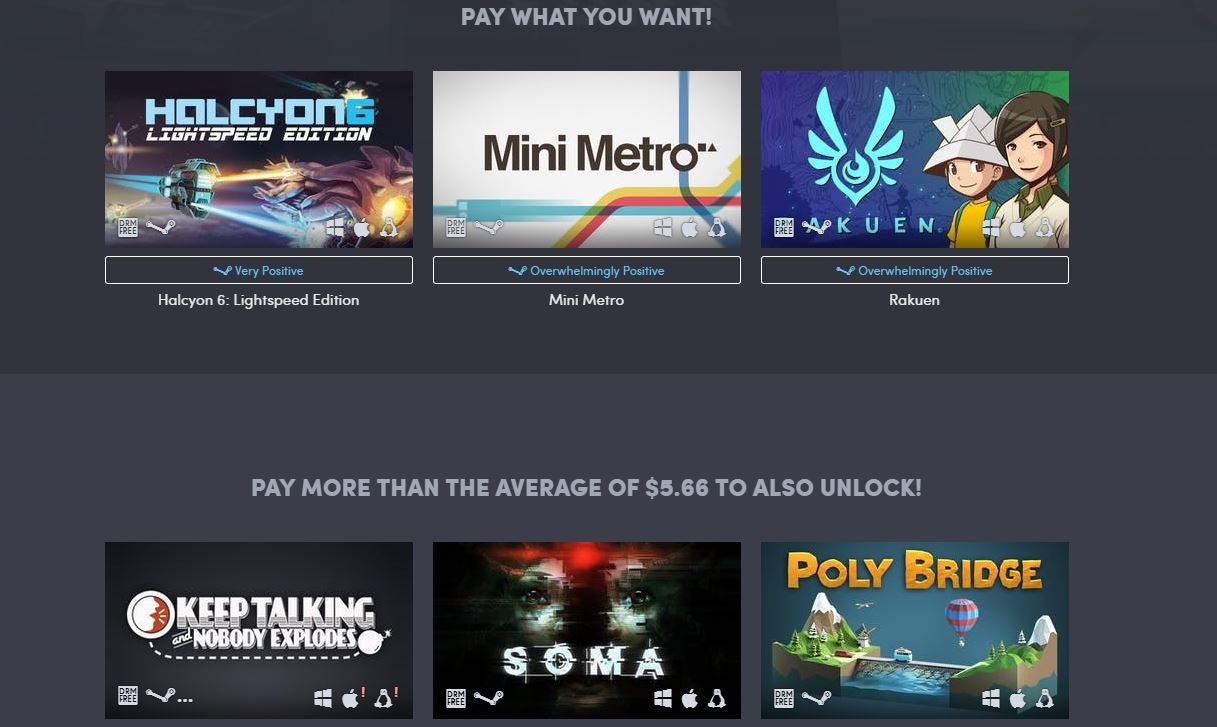Click the Steam ellipsis icon on Keep Talking

click(x=169, y=697)
